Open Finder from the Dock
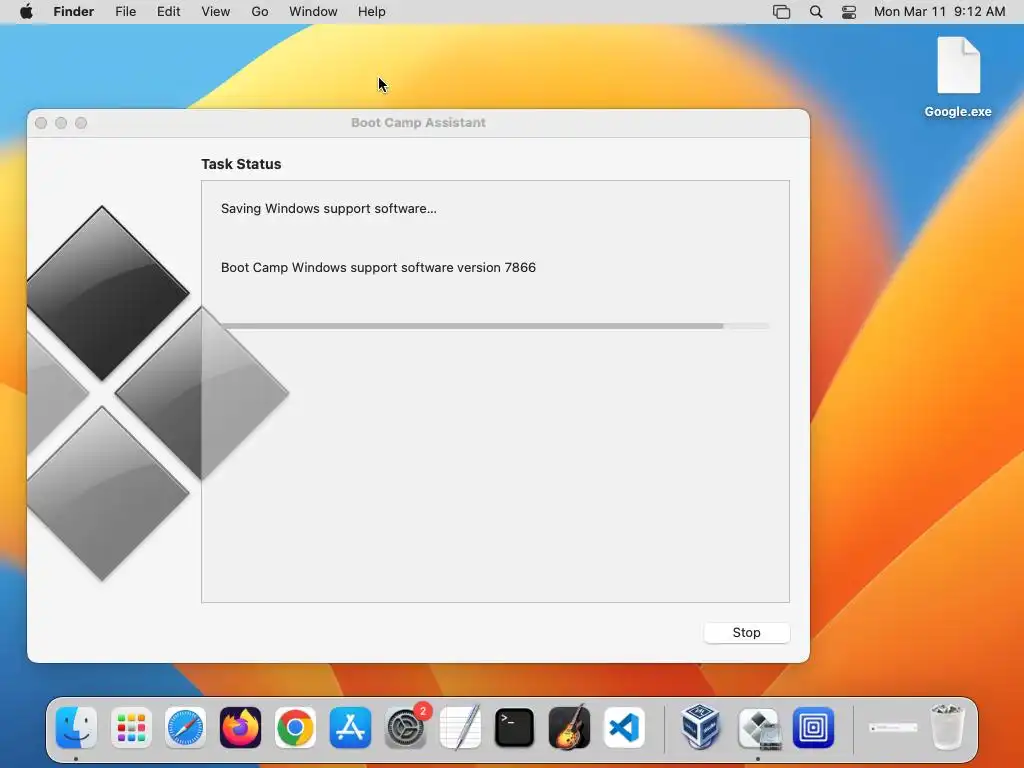The width and height of the screenshot is (1024, 768). (76, 728)
